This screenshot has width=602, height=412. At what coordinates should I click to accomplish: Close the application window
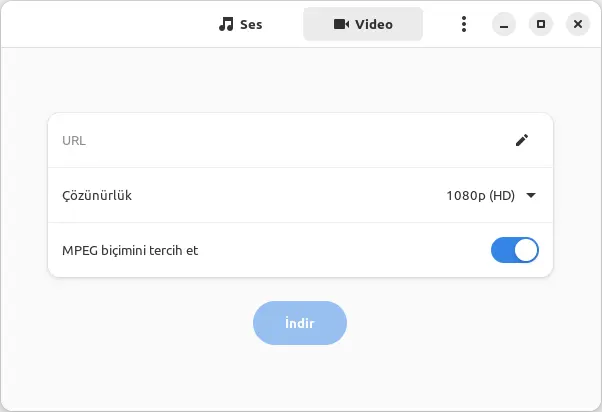point(577,24)
